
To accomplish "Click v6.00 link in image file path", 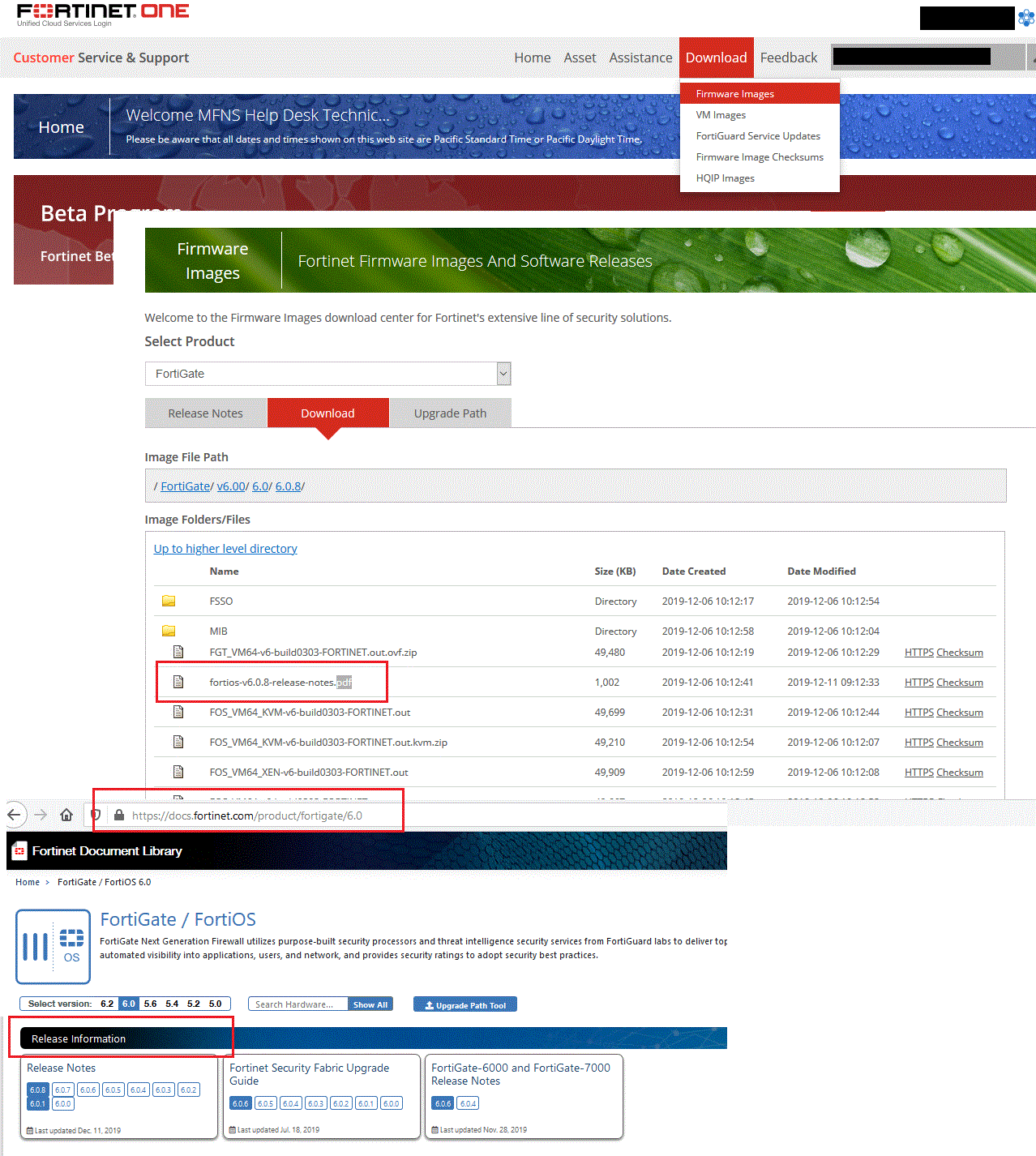I will pos(231,486).
